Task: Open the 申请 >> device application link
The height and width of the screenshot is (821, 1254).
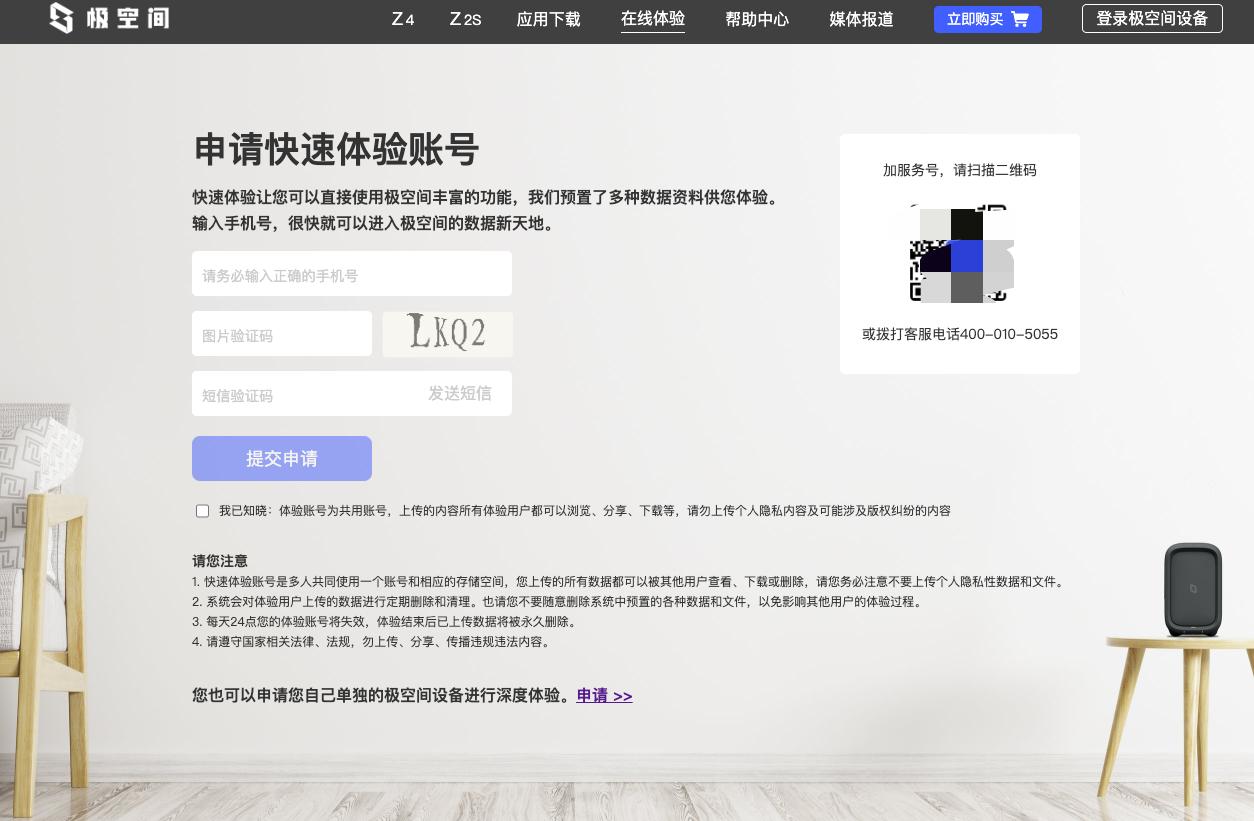Action: coord(604,695)
